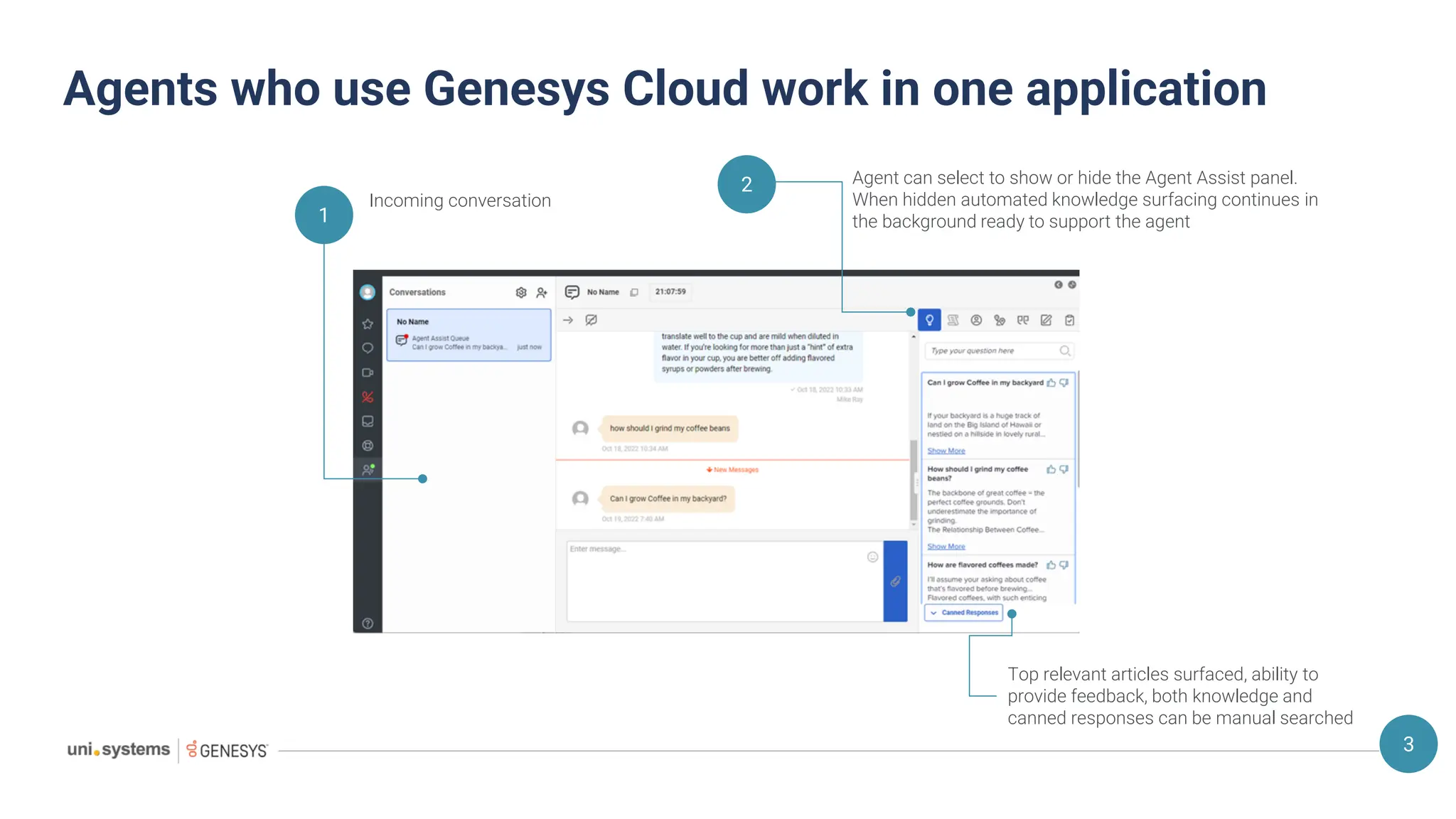Click the chat message icon beside No Name
Viewport: 1456px width, 819px height.
(572, 292)
